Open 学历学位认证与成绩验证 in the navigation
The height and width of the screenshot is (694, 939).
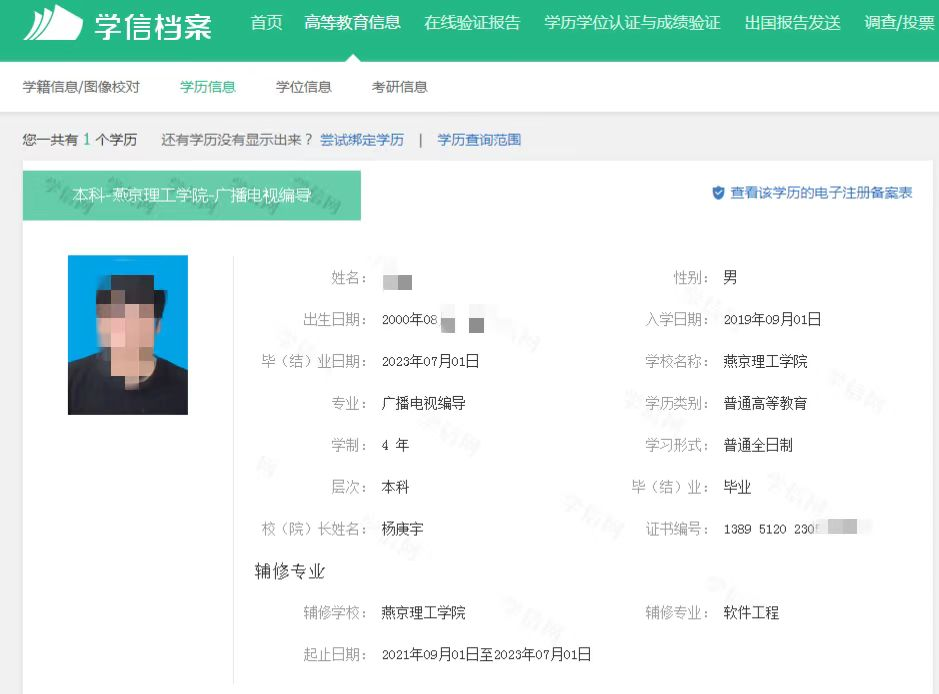click(x=632, y=23)
